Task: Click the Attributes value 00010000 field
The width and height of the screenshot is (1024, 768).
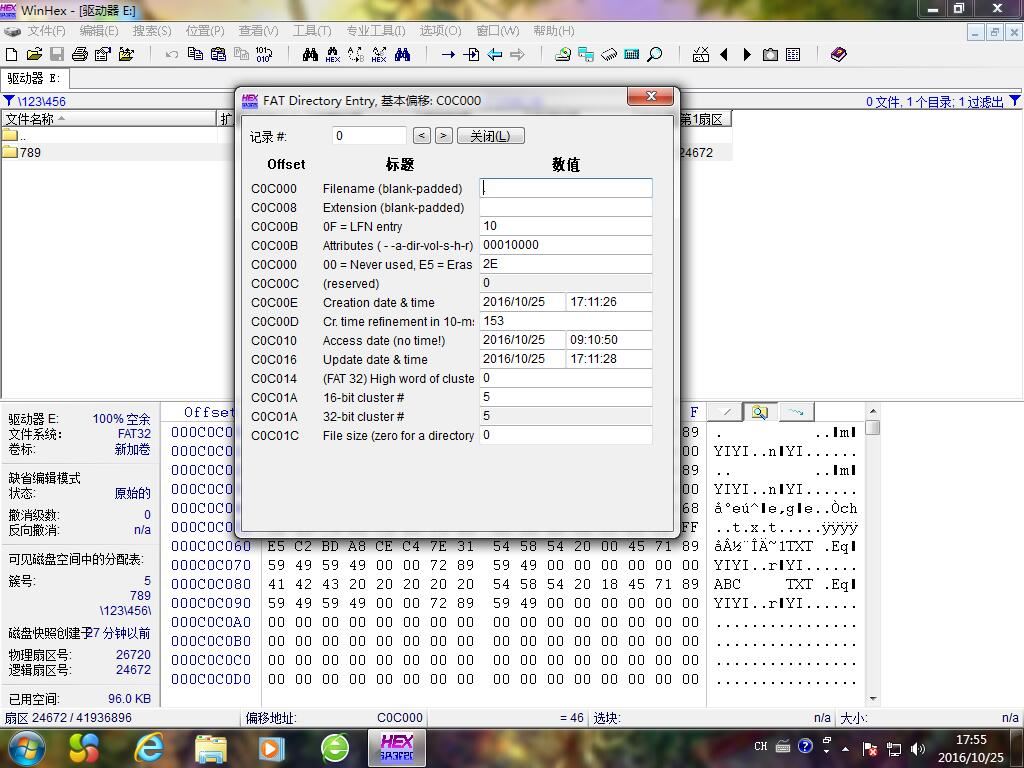Action: (x=566, y=245)
